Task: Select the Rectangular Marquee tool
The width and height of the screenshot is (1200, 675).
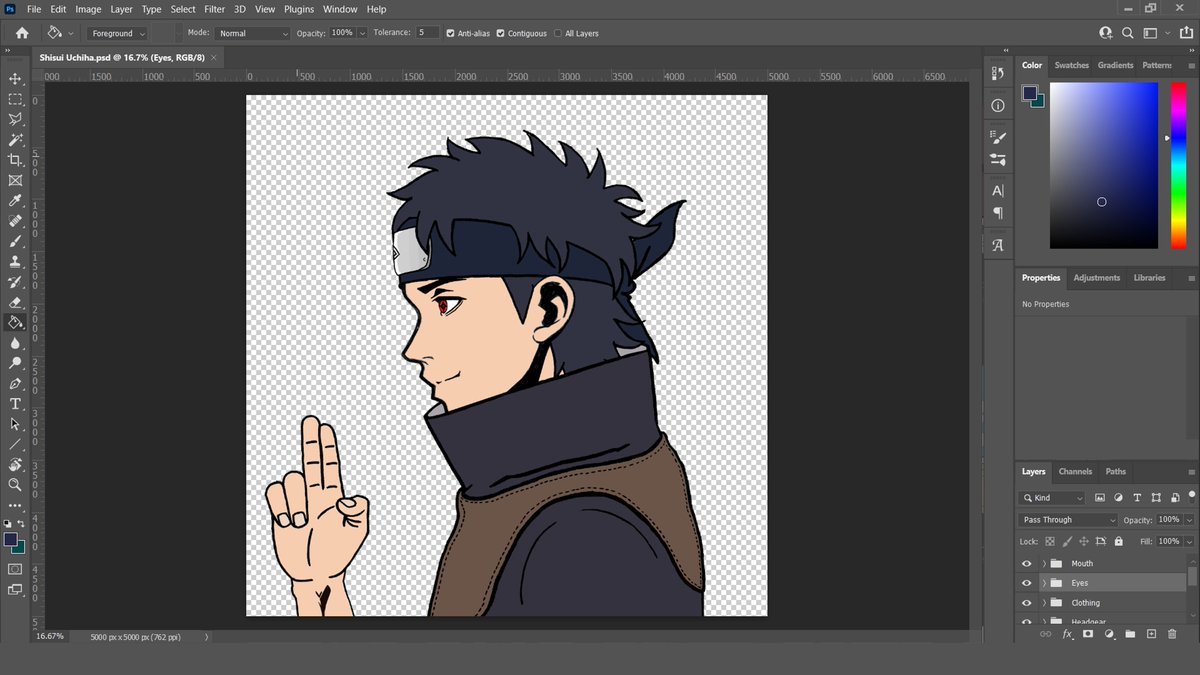Action: pyautogui.click(x=15, y=99)
